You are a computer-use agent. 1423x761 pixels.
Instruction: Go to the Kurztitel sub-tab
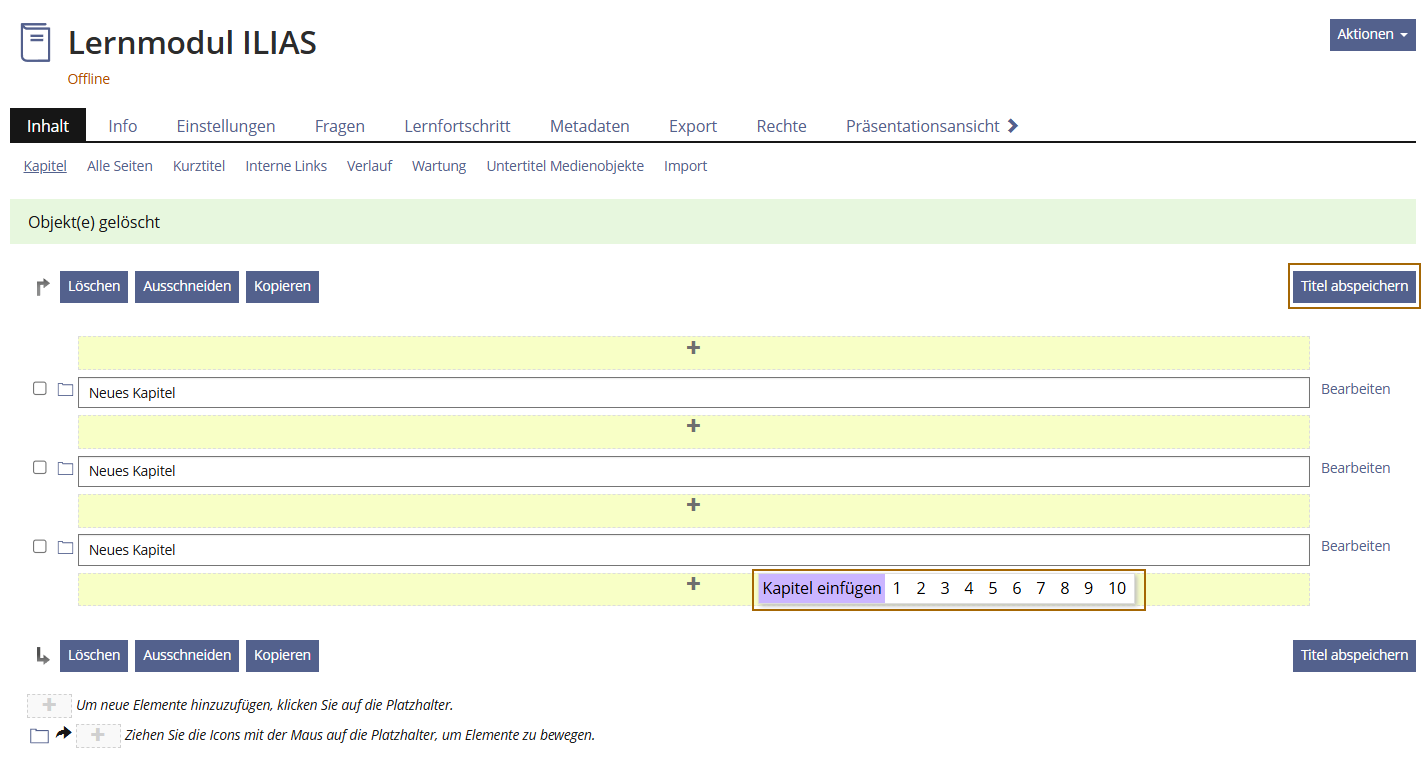pos(199,166)
